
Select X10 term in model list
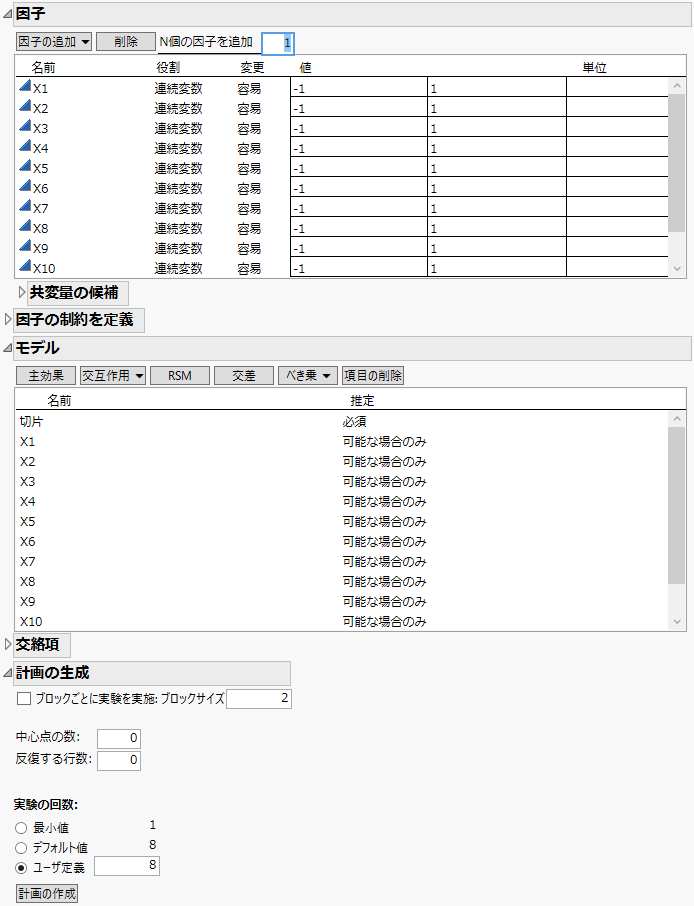click(31, 622)
